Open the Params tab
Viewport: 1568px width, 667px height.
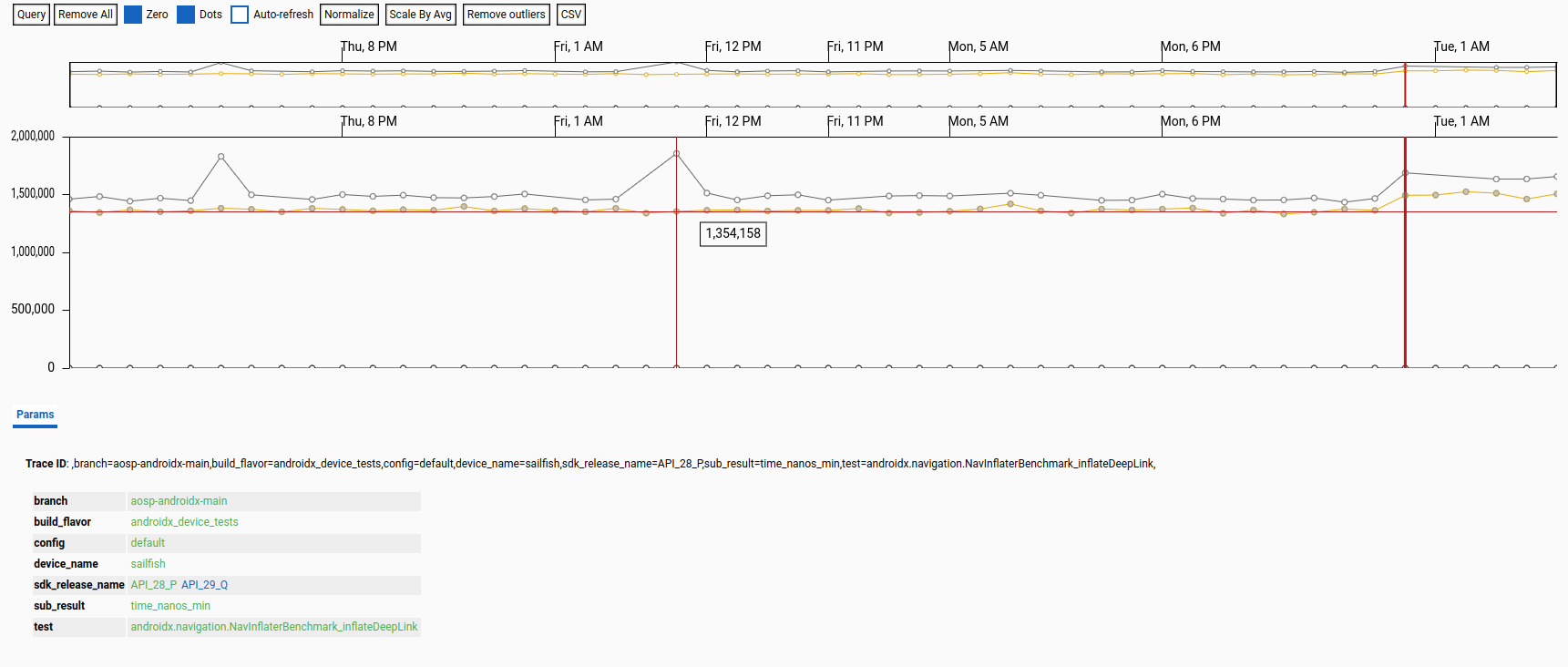(36, 415)
